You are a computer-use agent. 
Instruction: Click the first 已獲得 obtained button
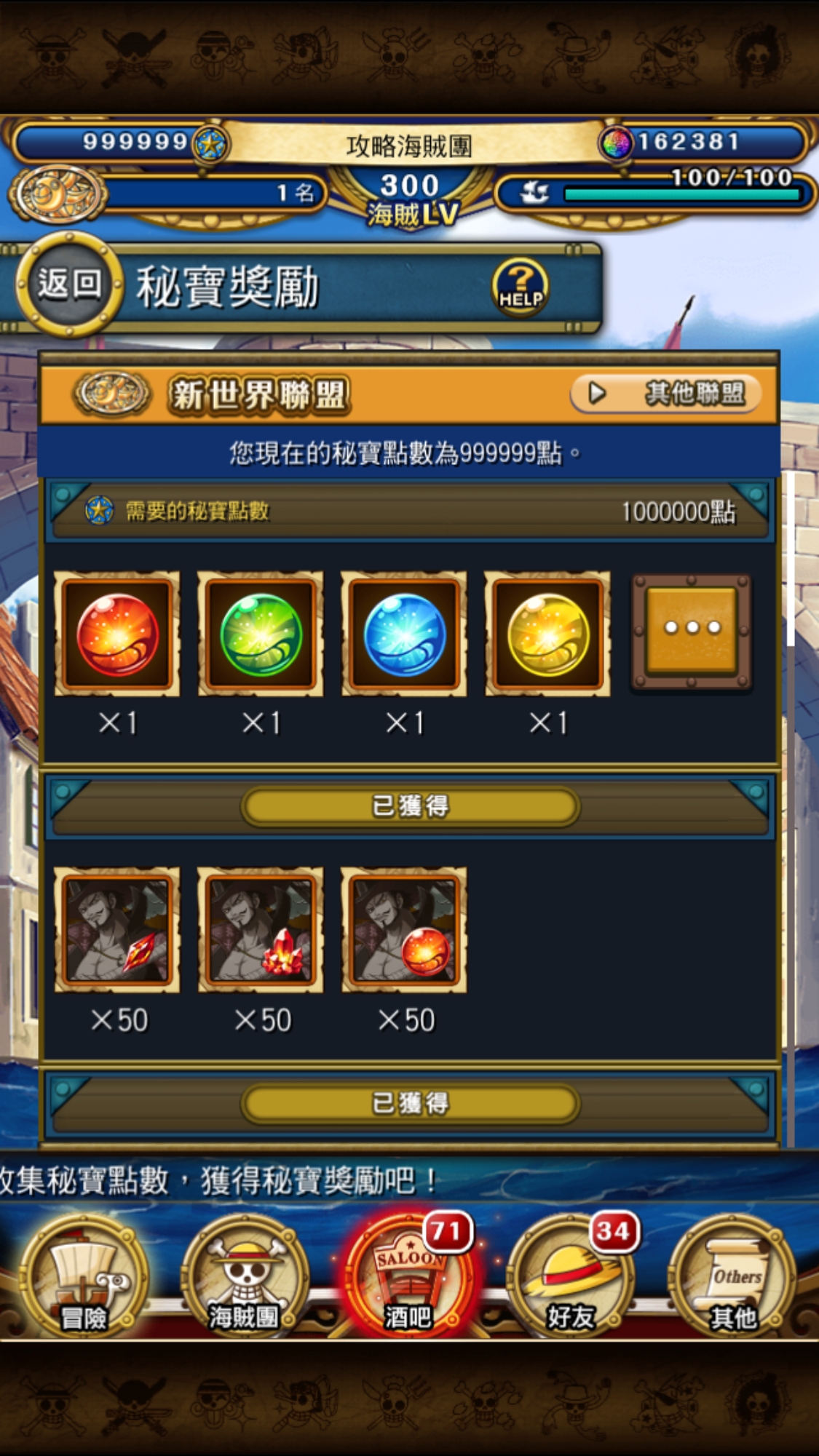[x=411, y=806]
